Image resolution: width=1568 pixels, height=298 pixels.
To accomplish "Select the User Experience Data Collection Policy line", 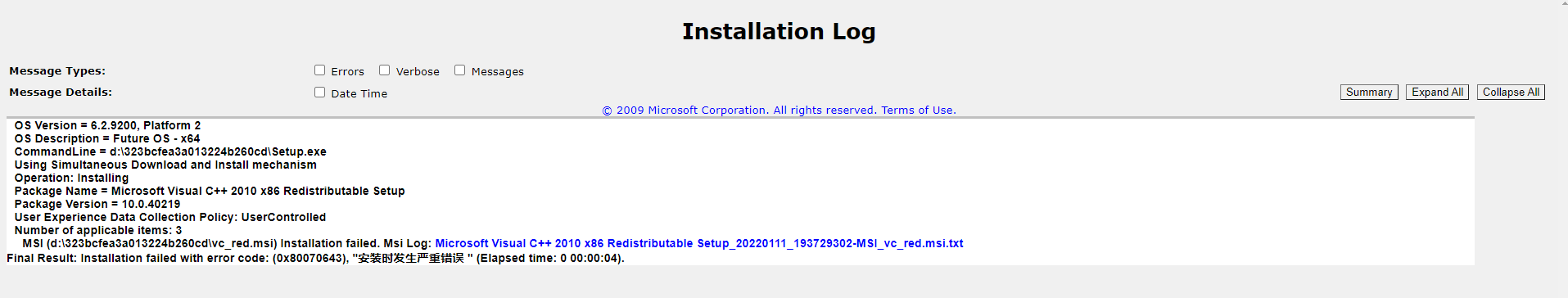I will click(x=170, y=217).
